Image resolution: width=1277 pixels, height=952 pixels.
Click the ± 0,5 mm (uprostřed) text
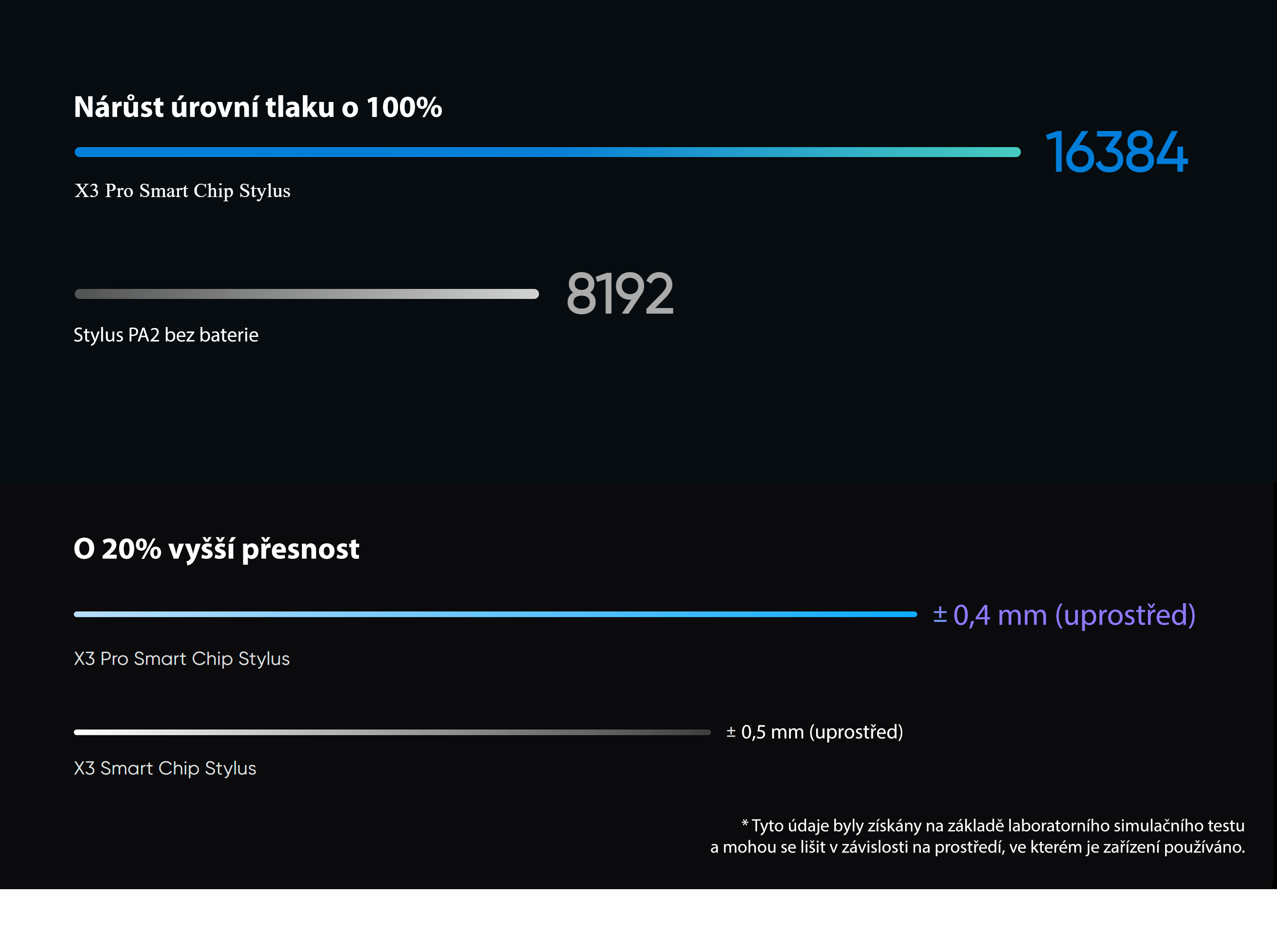click(x=815, y=732)
